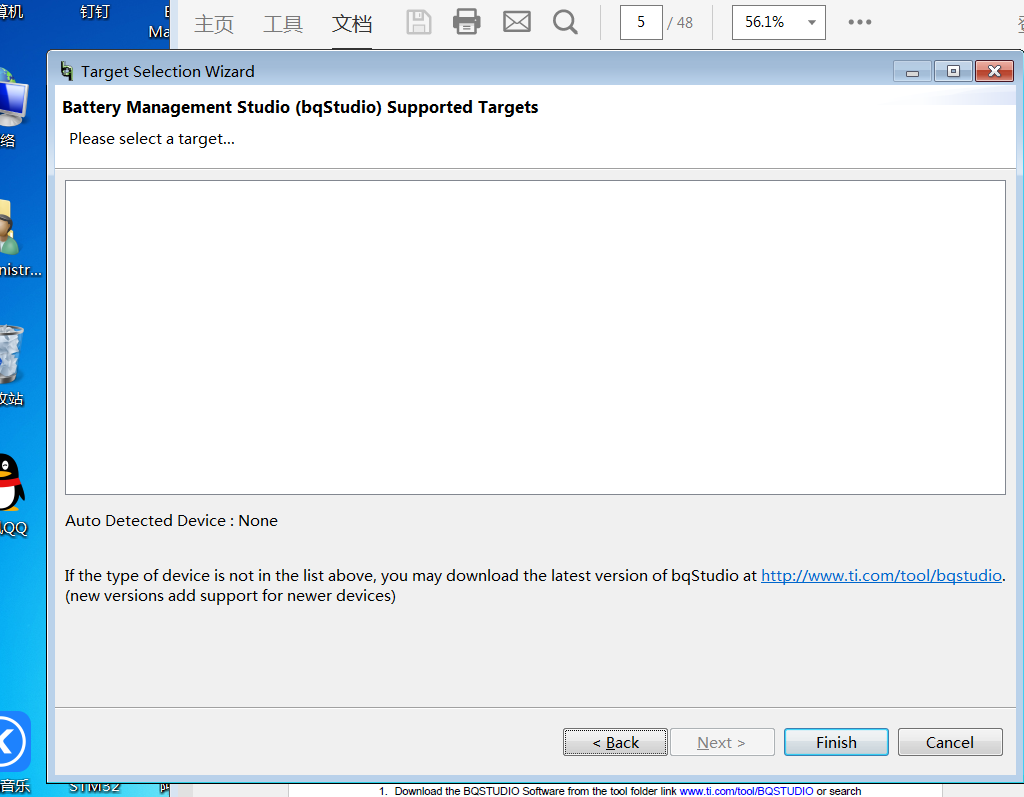Click the Finish button in the wizard

(x=836, y=742)
